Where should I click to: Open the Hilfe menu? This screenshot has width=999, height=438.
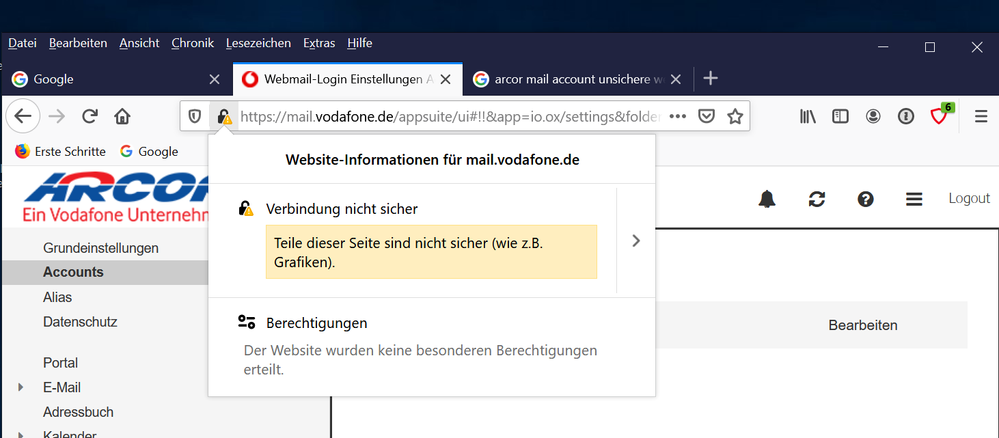coord(359,43)
